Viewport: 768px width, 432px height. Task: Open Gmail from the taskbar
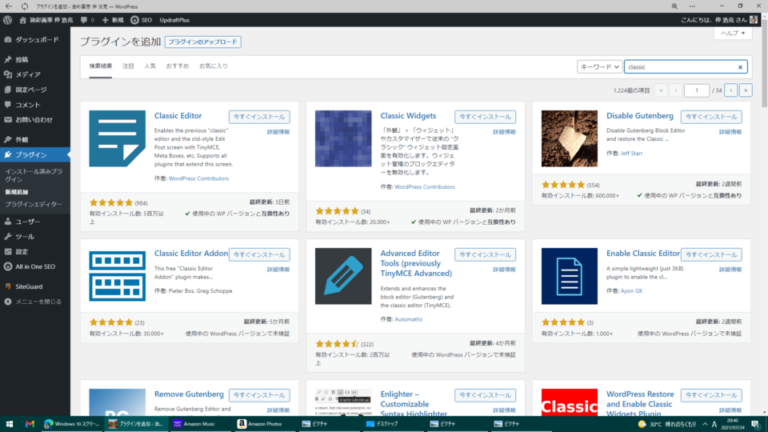(30, 424)
